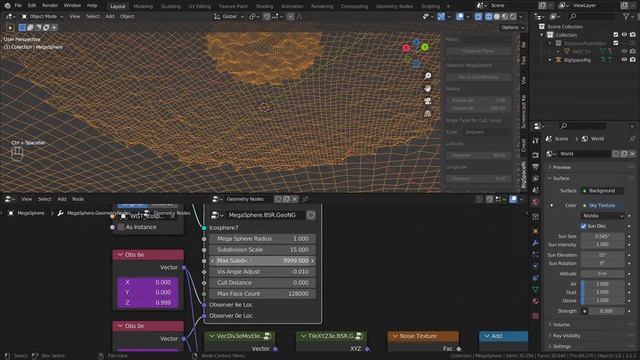The height and width of the screenshot is (360, 640).
Task: Click the node group fake user shield icon
Action: [311, 215]
